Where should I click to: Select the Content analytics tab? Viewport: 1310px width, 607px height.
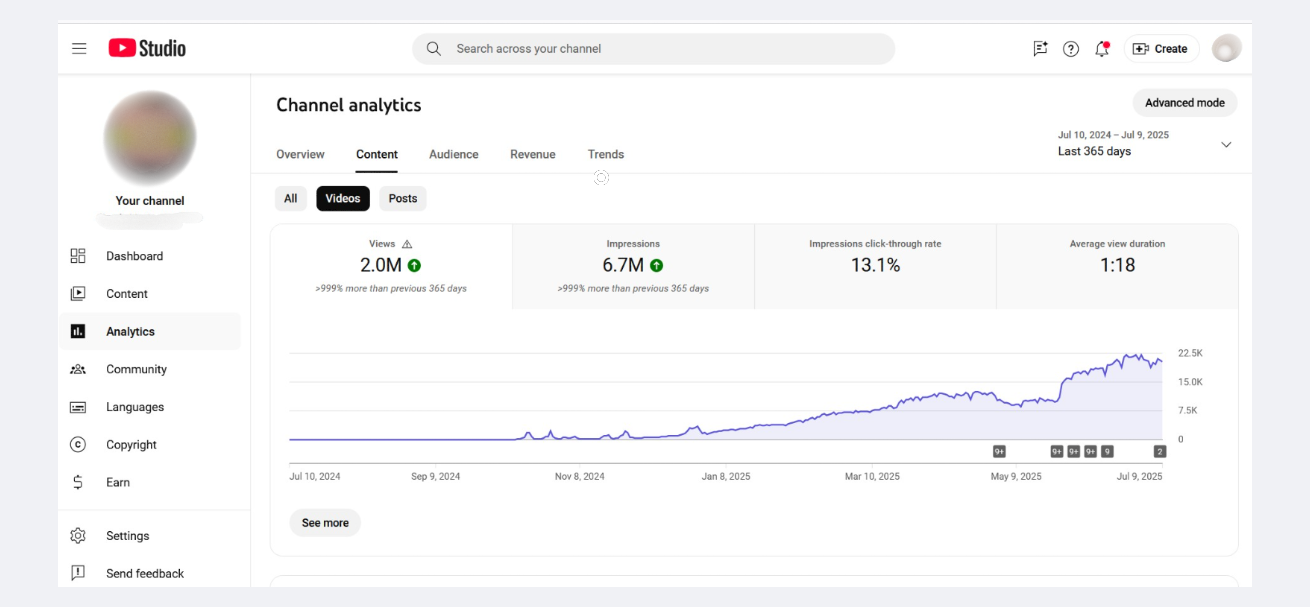tap(377, 154)
